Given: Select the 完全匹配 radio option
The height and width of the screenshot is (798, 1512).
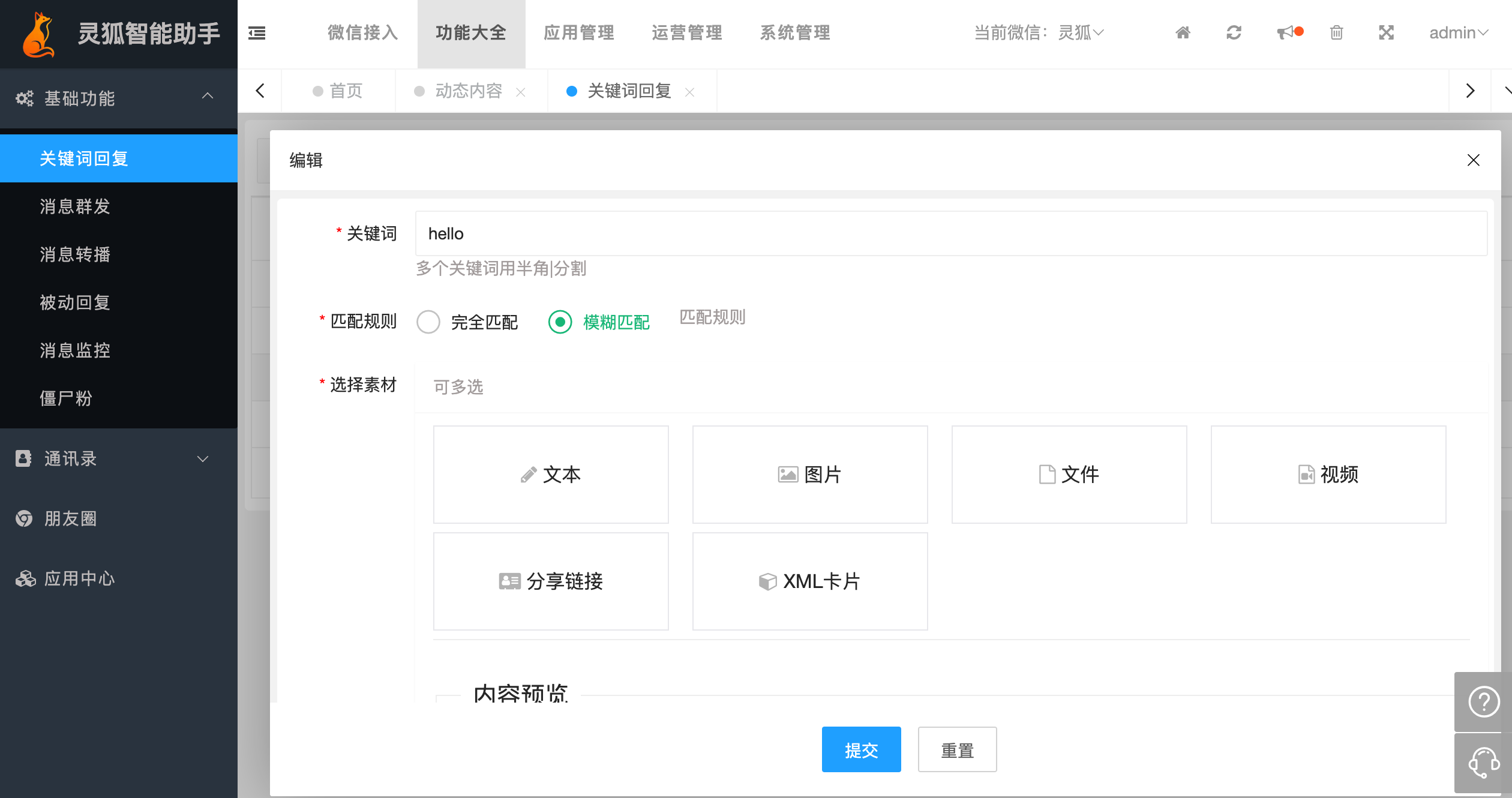Looking at the screenshot, I should [x=428, y=322].
